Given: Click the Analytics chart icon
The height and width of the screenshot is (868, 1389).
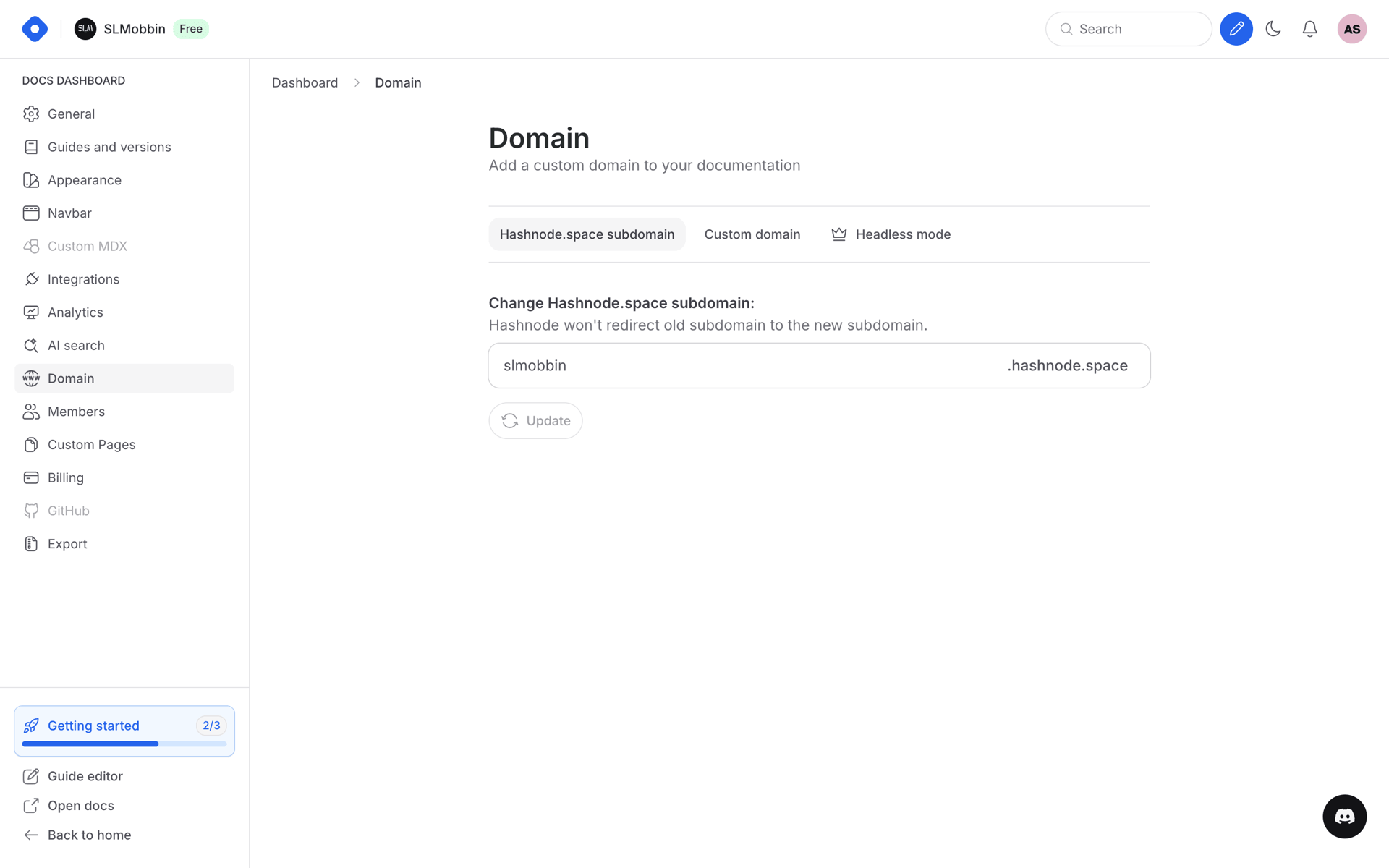Looking at the screenshot, I should point(31,312).
